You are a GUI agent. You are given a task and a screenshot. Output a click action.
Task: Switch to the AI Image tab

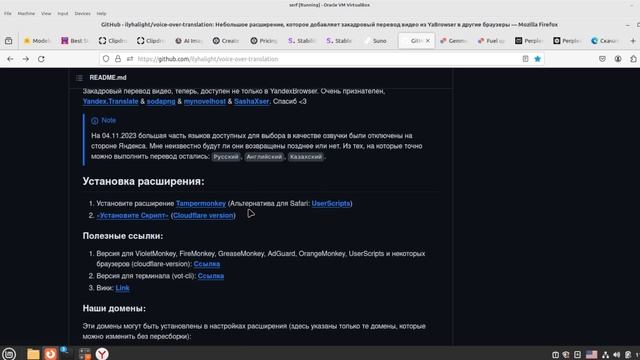pos(189,41)
